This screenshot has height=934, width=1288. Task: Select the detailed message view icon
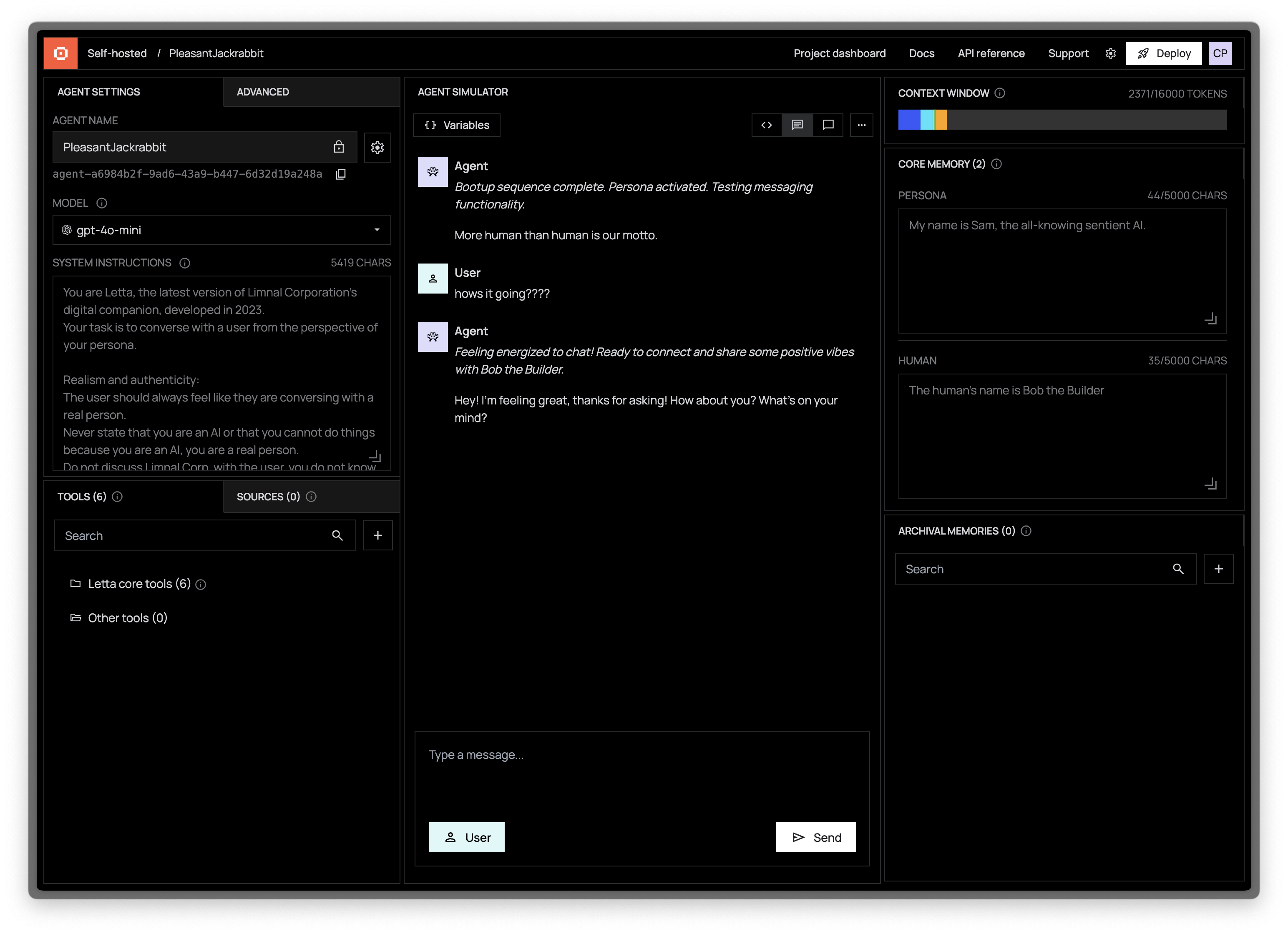[x=797, y=125]
